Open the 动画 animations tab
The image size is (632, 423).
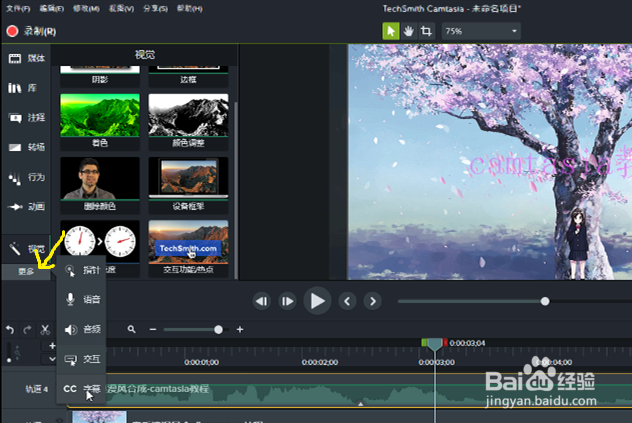click(x=27, y=207)
